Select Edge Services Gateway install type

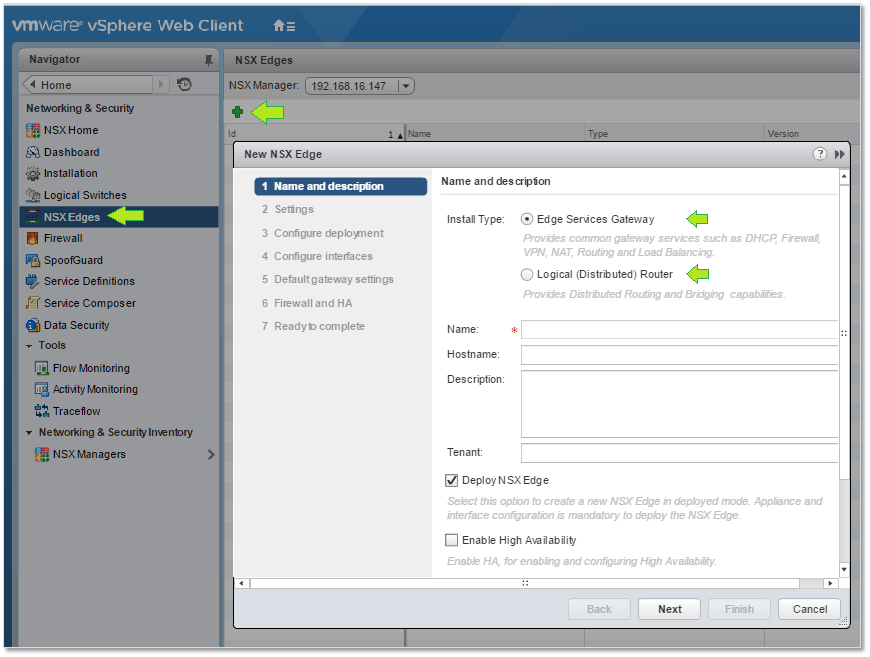tap(527, 219)
